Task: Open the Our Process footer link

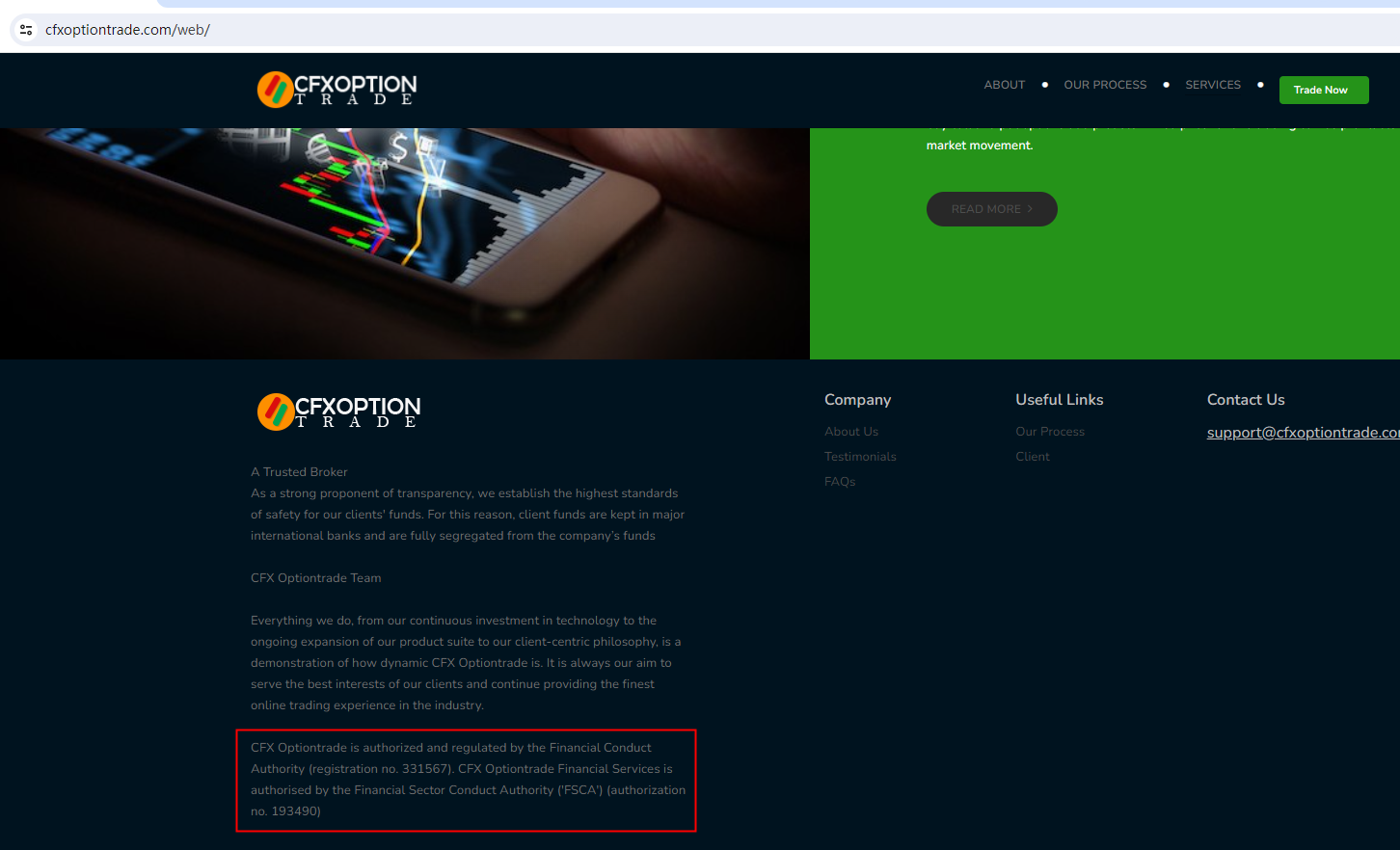Action: (x=1050, y=432)
